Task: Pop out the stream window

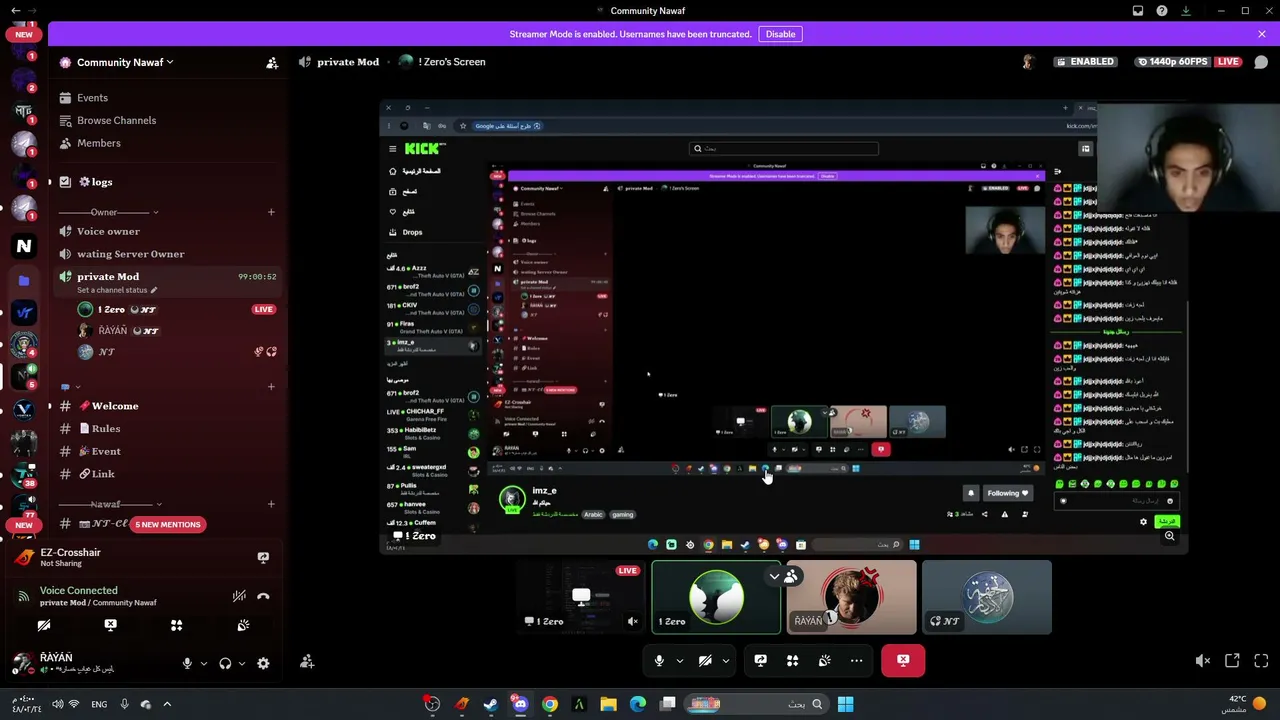Action: tap(1232, 661)
